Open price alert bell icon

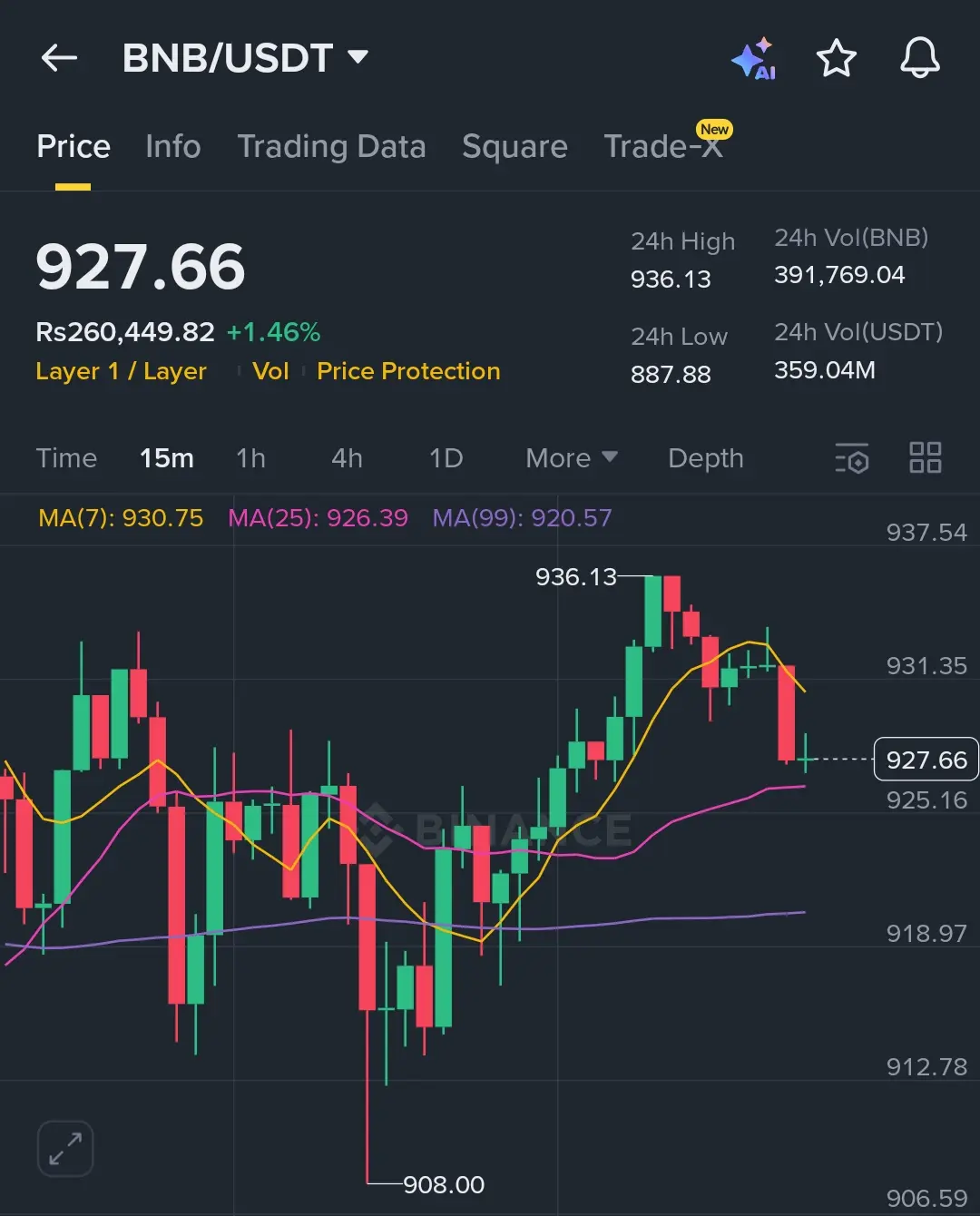(x=919, y=59)
